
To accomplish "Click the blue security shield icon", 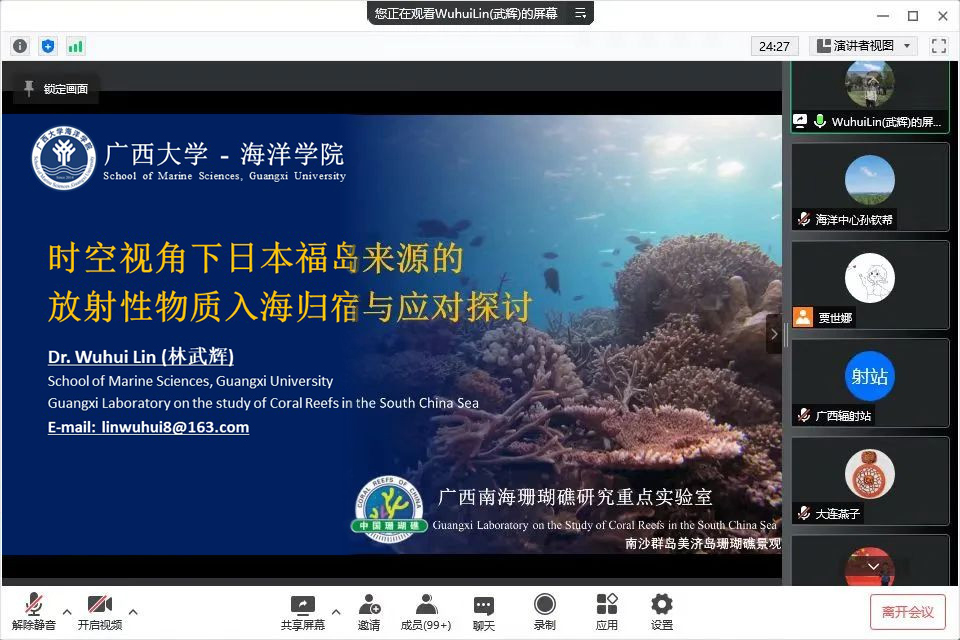I will click(x=48, y=46).
